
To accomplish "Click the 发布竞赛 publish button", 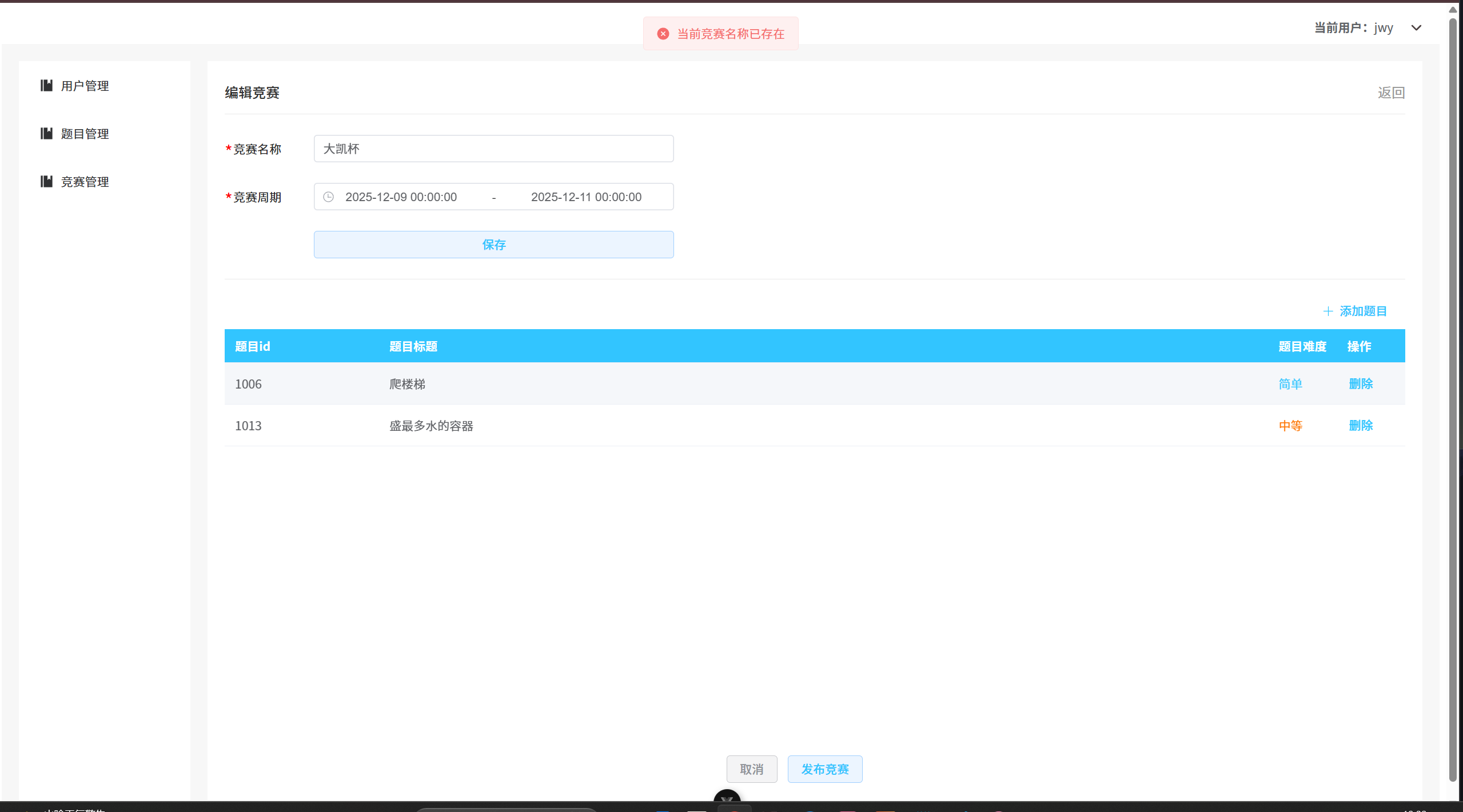I will (x=824, y=769).
